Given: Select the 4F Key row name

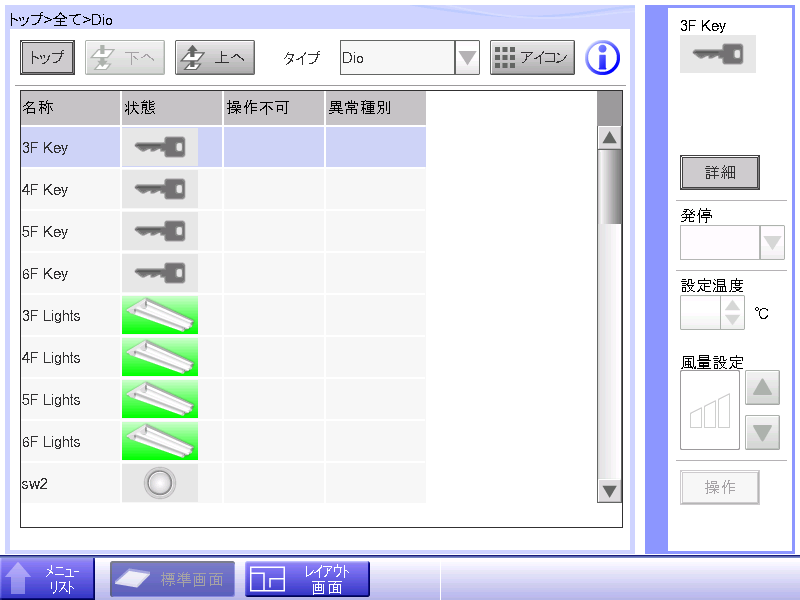Looking at the screenshot, I should pos(45,190).
